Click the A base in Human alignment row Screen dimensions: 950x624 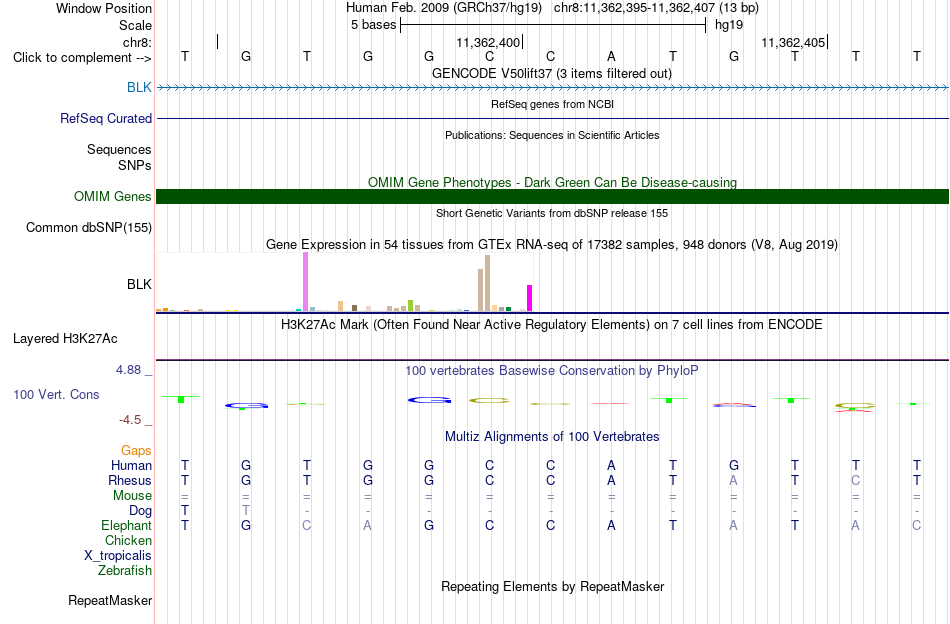point(611,465)
